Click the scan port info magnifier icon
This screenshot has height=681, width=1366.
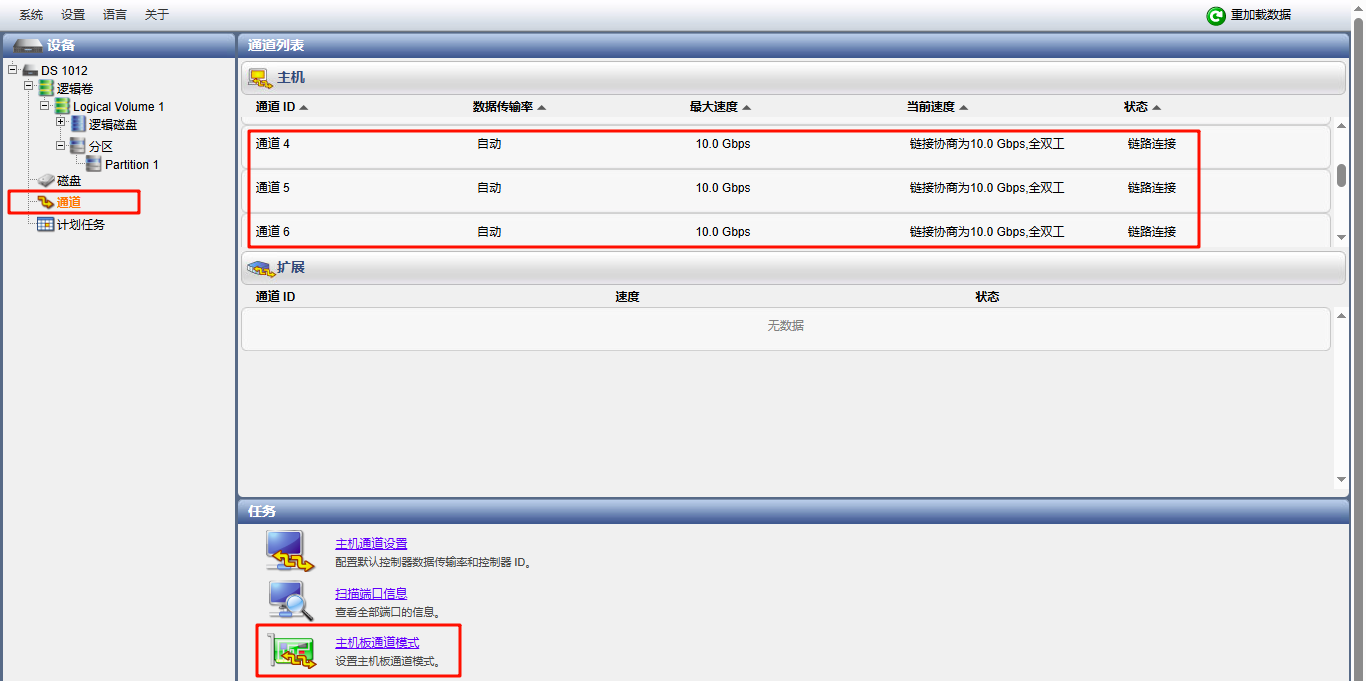point(290,600)
